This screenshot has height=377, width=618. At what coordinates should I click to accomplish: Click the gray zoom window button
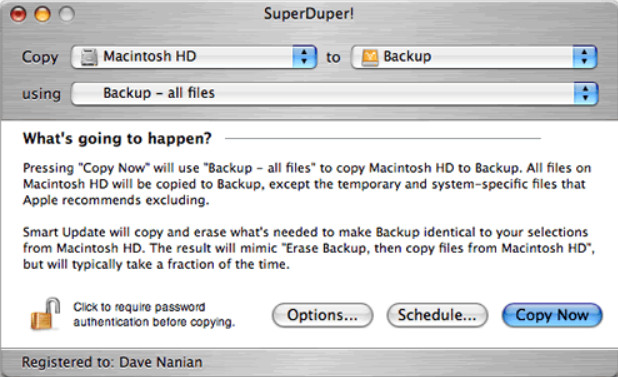(67, 14)
